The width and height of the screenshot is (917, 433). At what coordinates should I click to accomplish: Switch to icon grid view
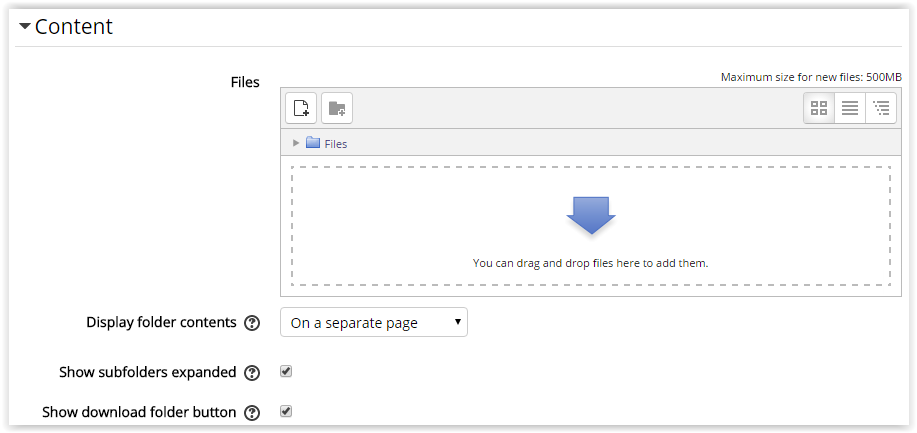tap(819, 108)
